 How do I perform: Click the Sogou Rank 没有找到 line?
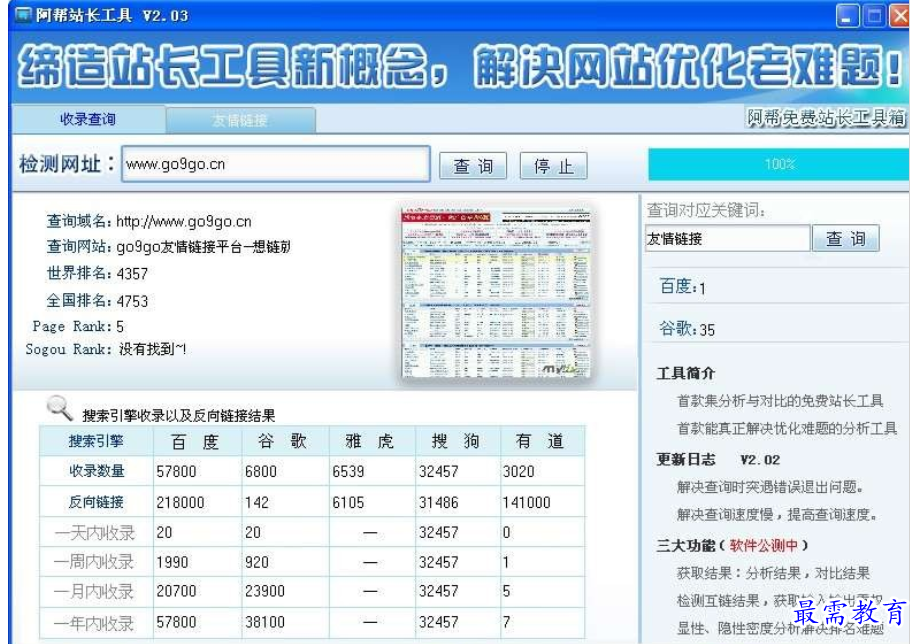pos(106,349)
